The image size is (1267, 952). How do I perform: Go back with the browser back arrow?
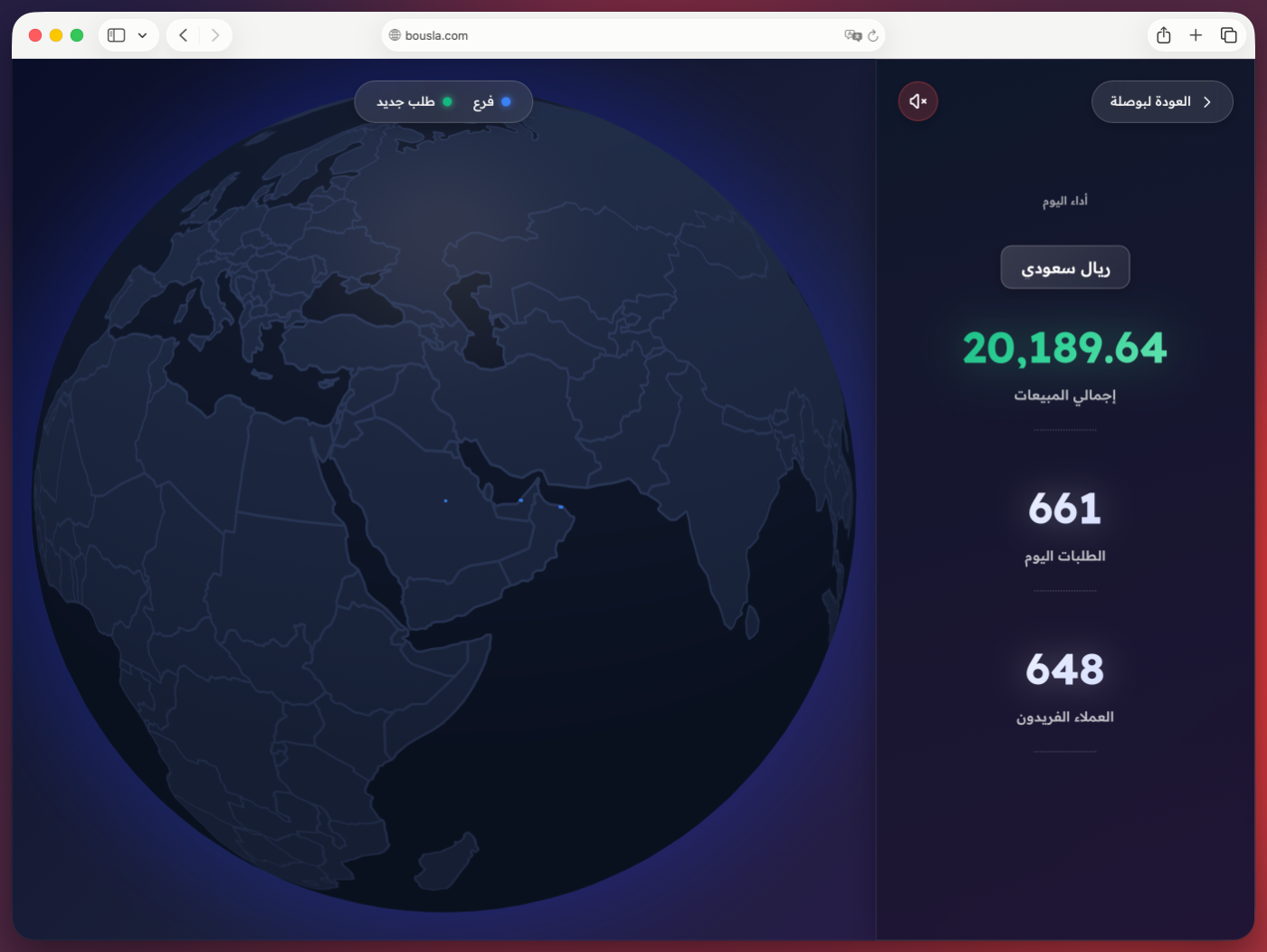(184, 35)
